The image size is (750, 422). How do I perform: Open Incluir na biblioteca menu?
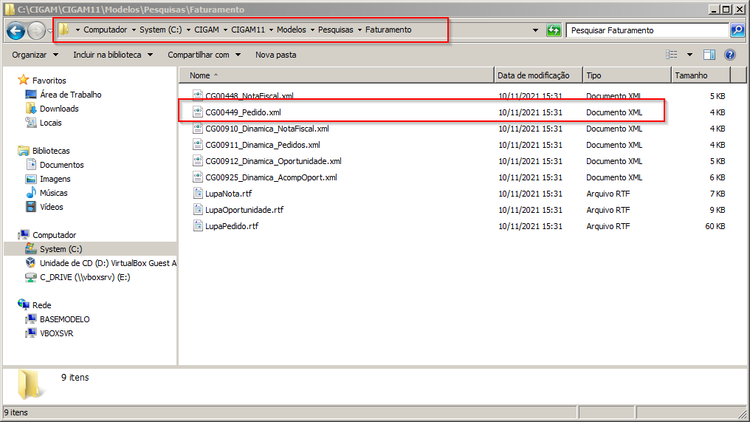pyautogui.click(x=113, y=55)
